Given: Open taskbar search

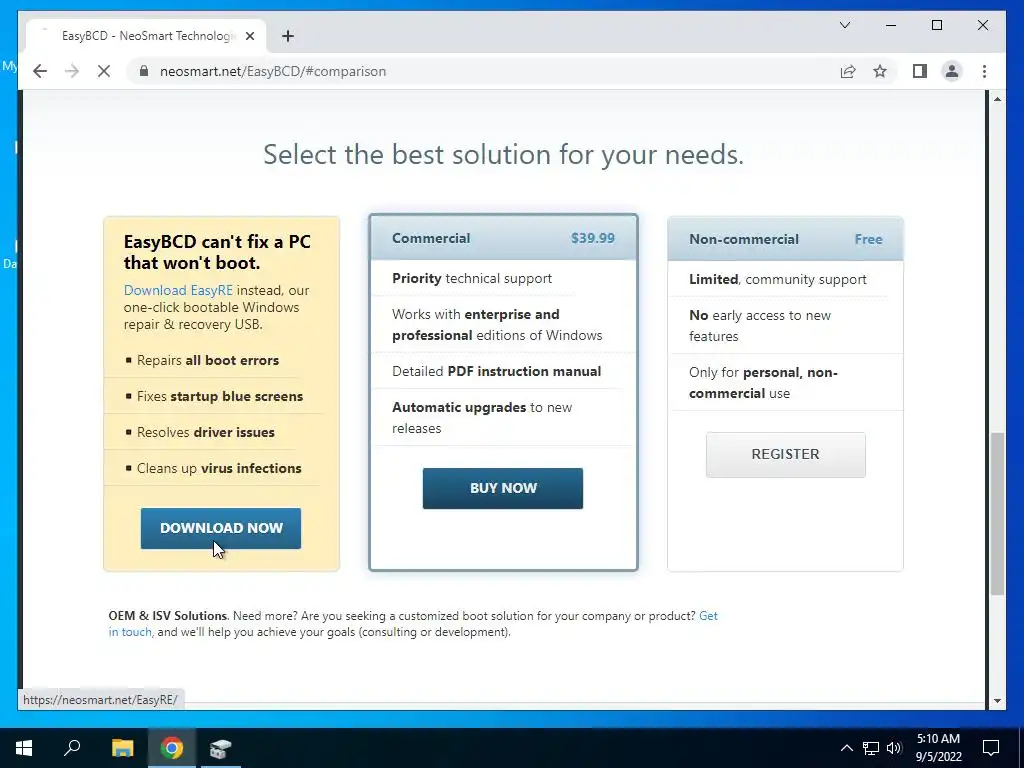Looking at the screenshot, I should pos(72,748).
